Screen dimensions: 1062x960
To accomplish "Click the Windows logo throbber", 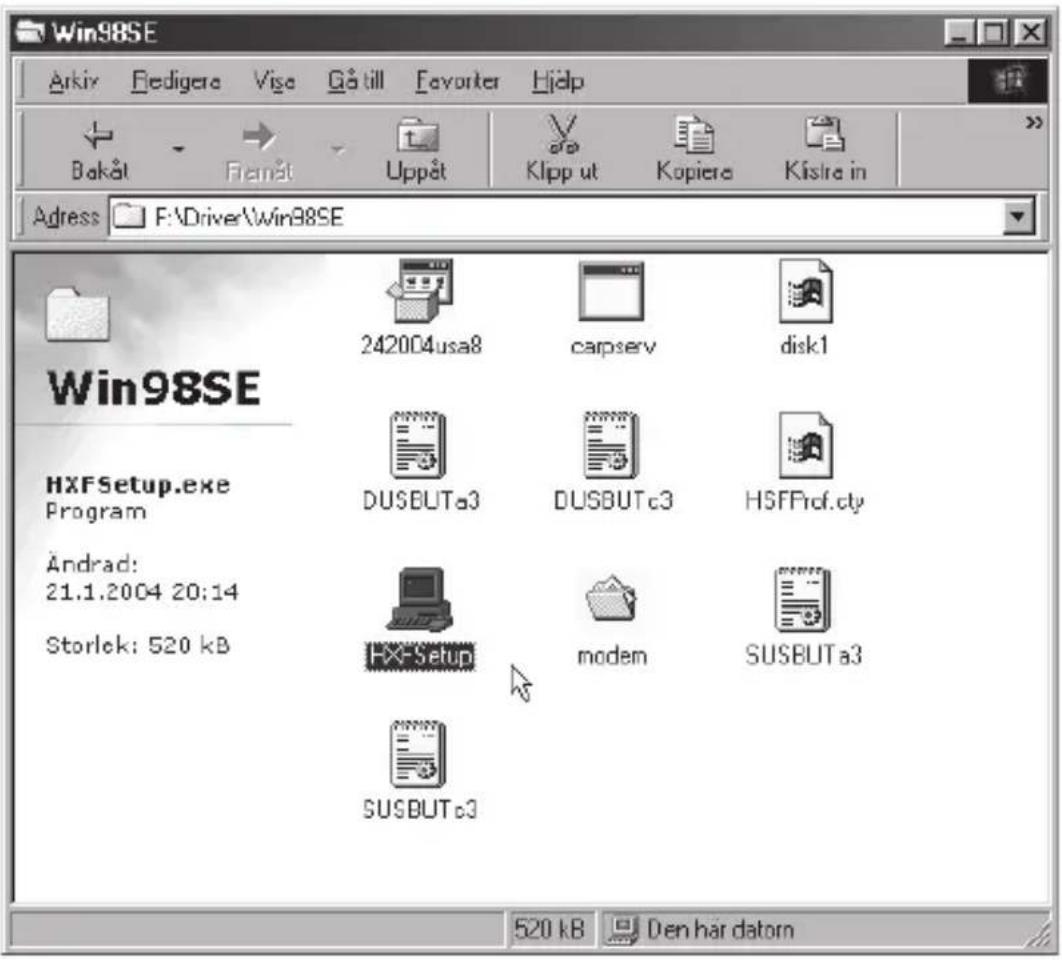I will 1007,81.
